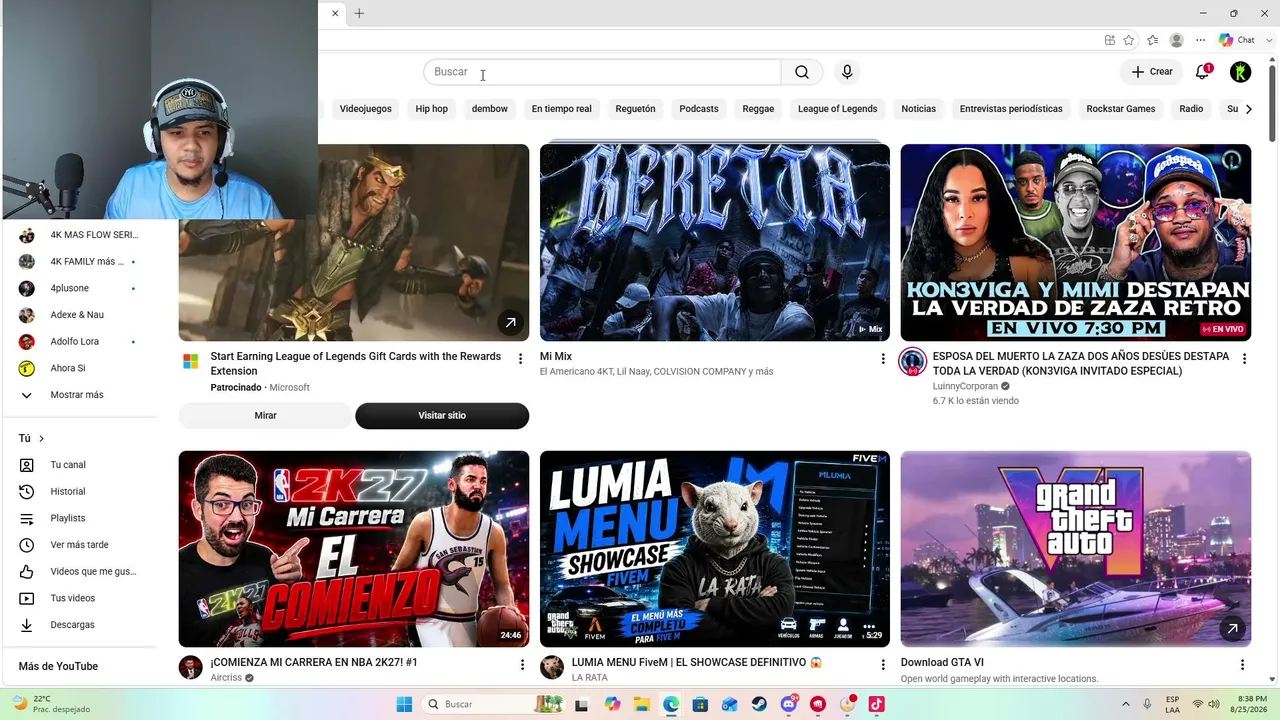1280x720 pixels.
Task: Start voice search with the microphone icon
Action: [x=847, y=72]
